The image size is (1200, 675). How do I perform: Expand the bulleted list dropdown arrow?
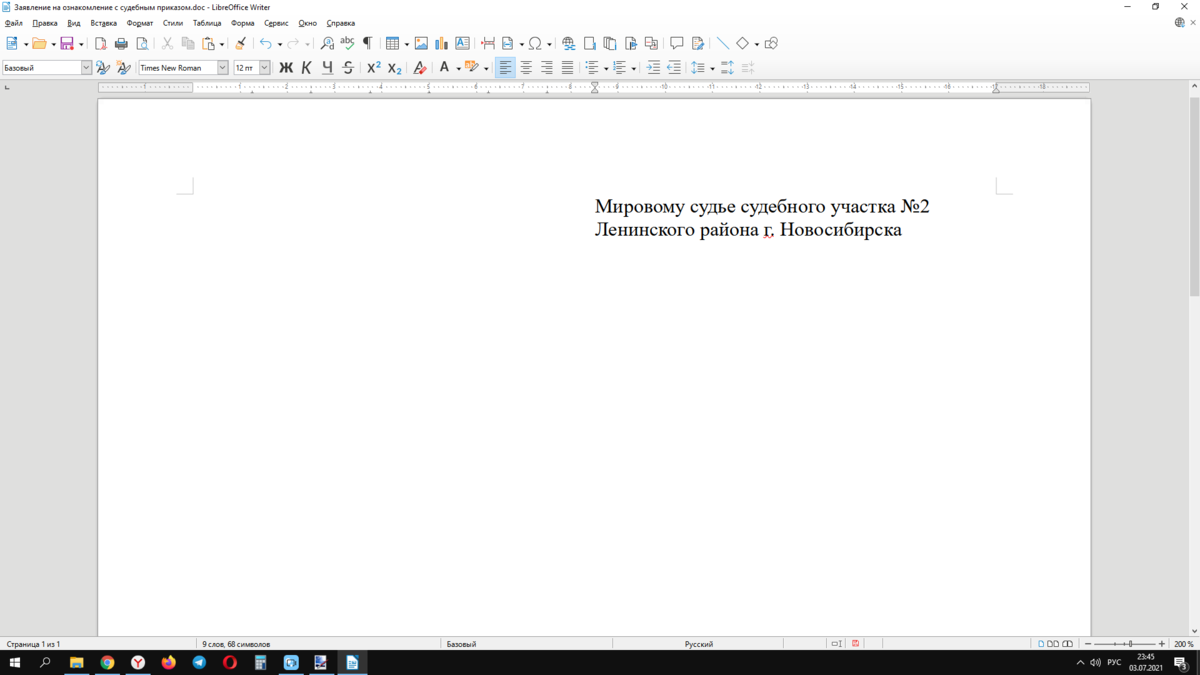tap(606, 68)
